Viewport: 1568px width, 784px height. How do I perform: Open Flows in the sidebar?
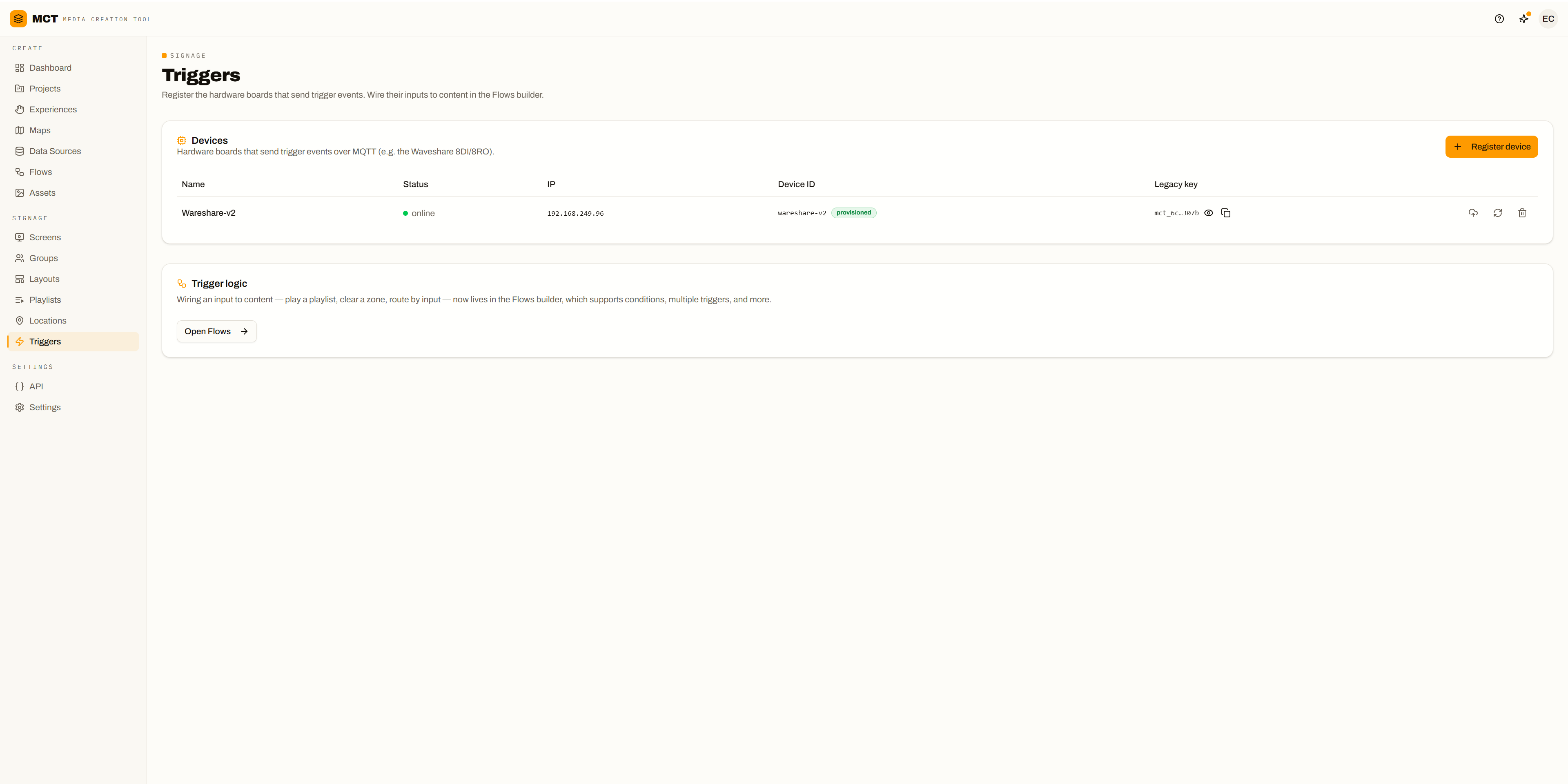pyautogui.click(x=73, y=172)
